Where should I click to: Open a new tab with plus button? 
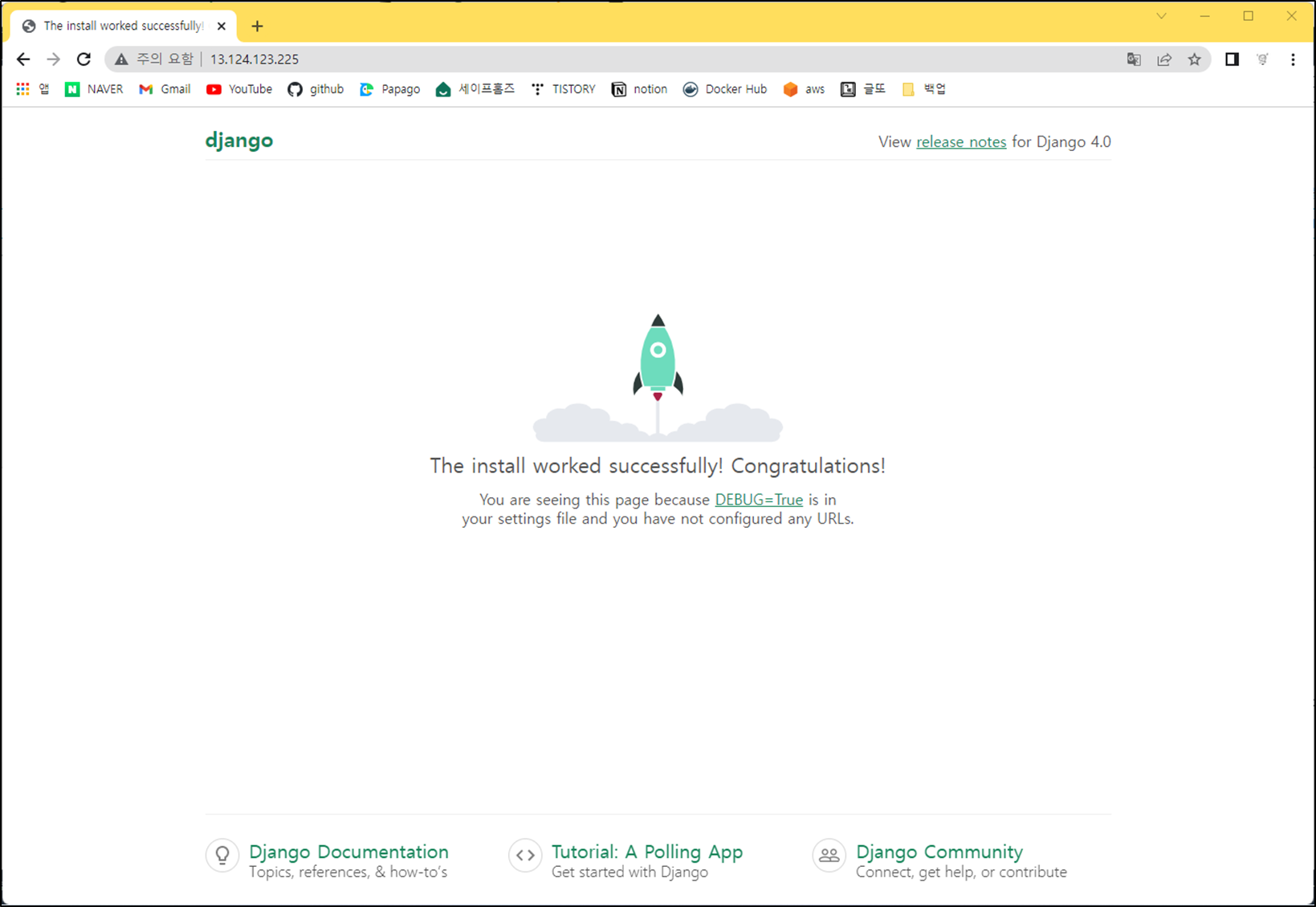257,26
